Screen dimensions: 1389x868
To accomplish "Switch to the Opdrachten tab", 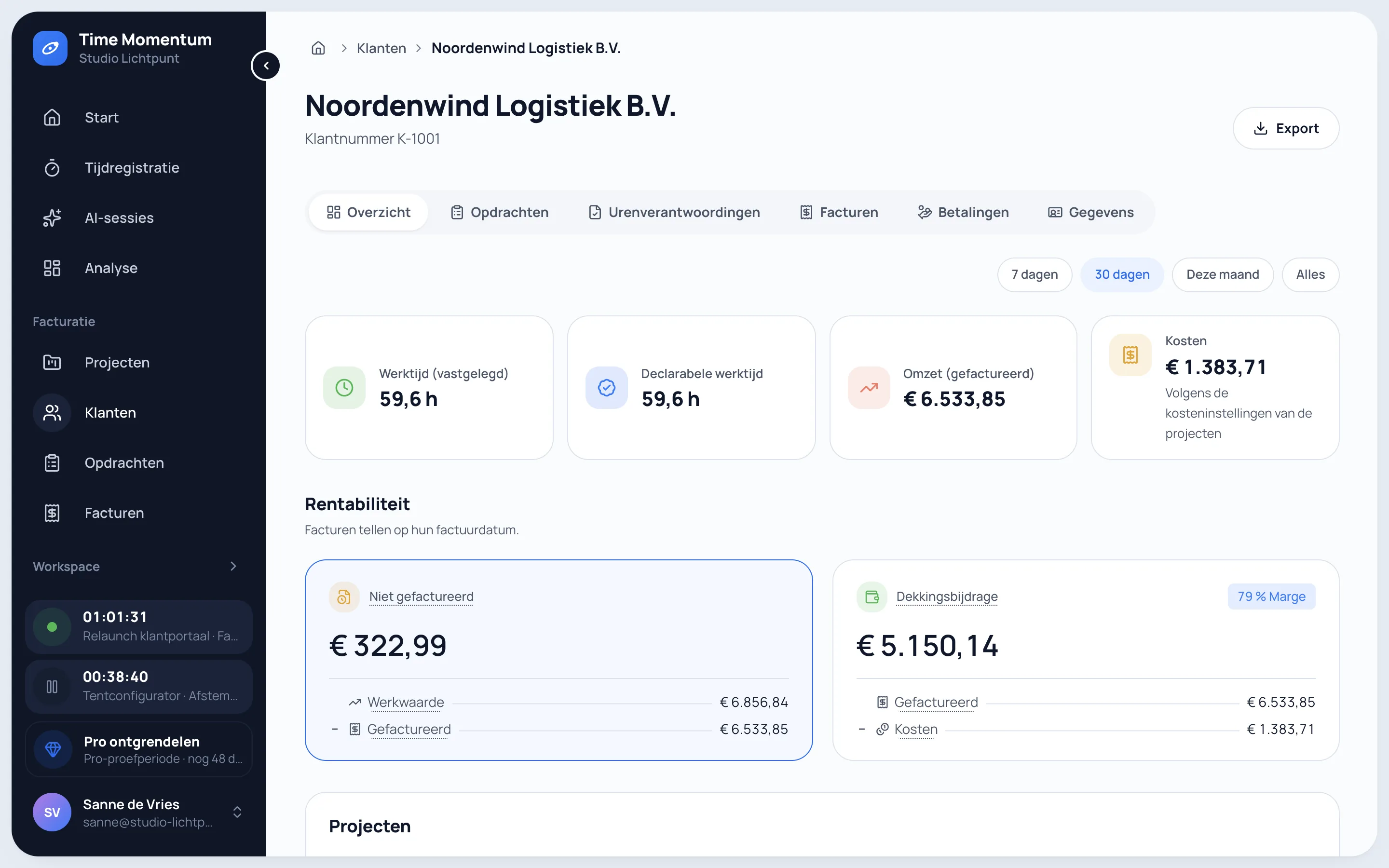I will pos(499,212).
